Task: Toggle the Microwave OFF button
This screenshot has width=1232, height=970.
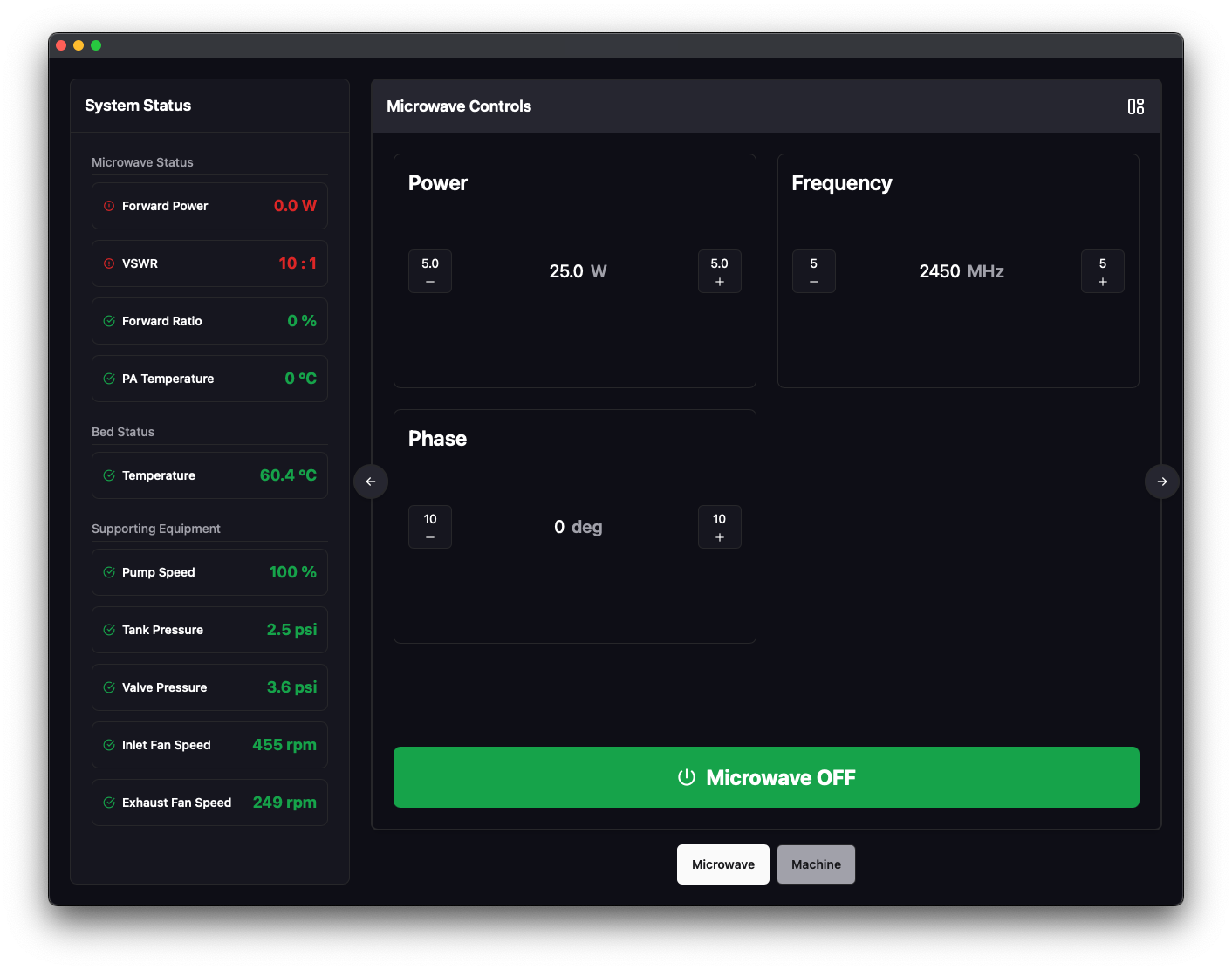Action: (766, 777)
